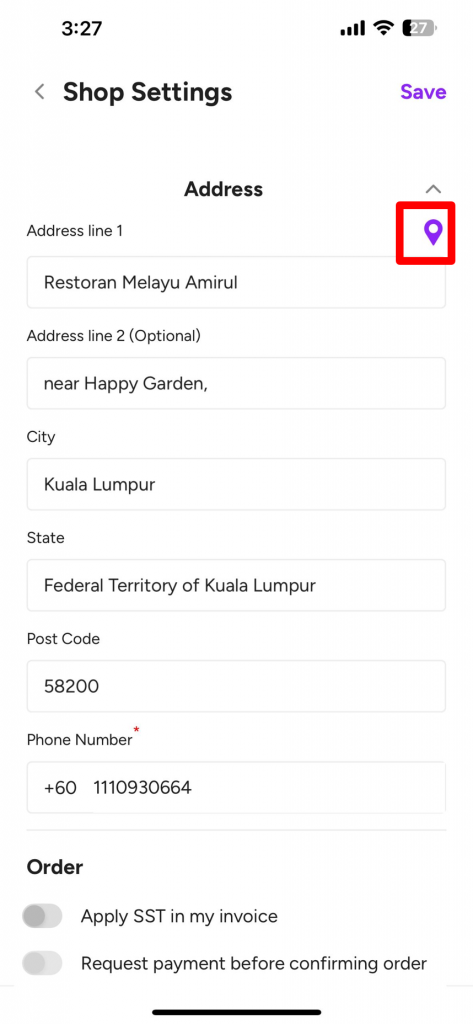
Task: Open the +60 country code selector
Action: pos(60,788)
